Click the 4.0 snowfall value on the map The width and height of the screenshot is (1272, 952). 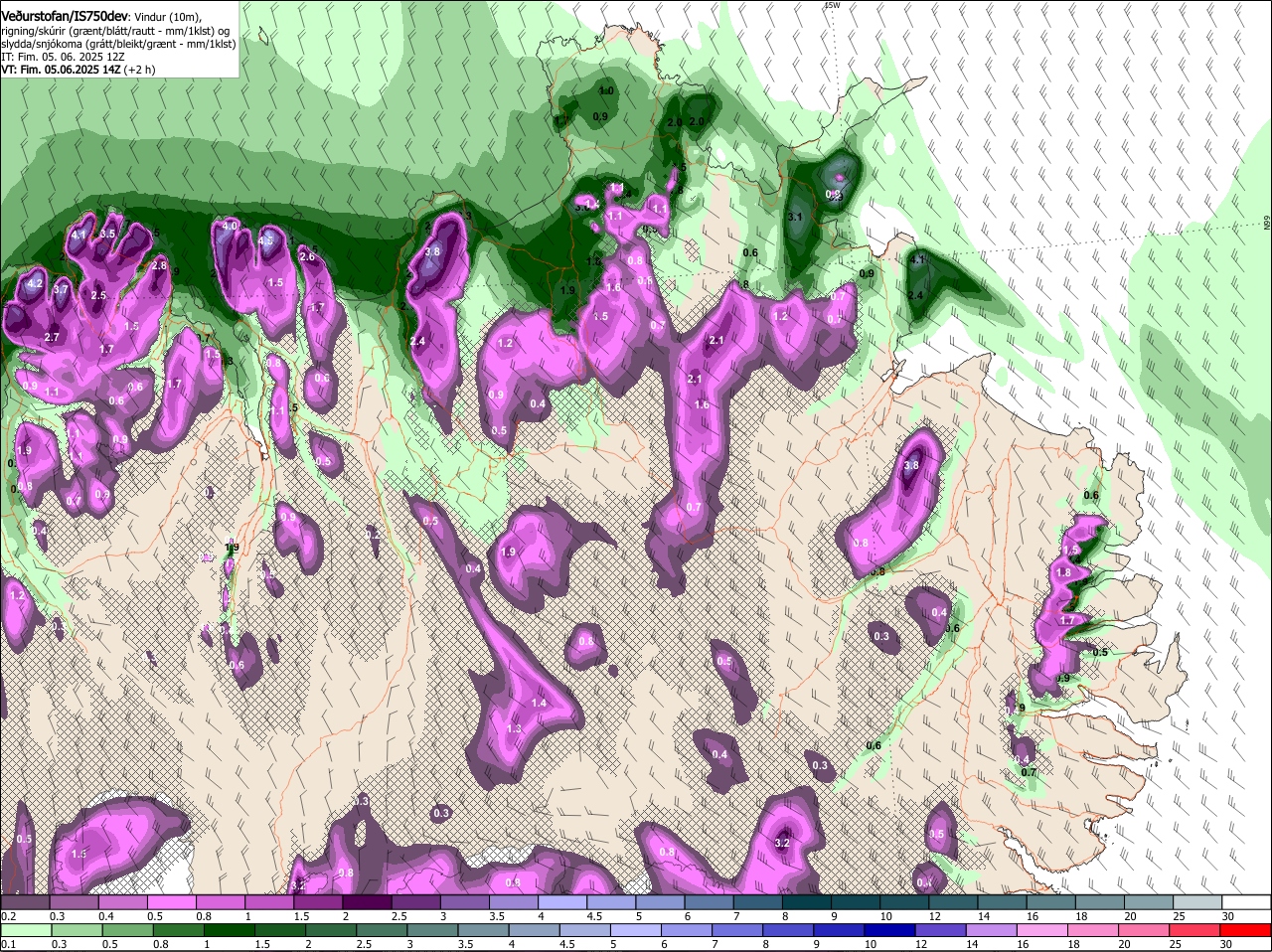tap(230, 227)
